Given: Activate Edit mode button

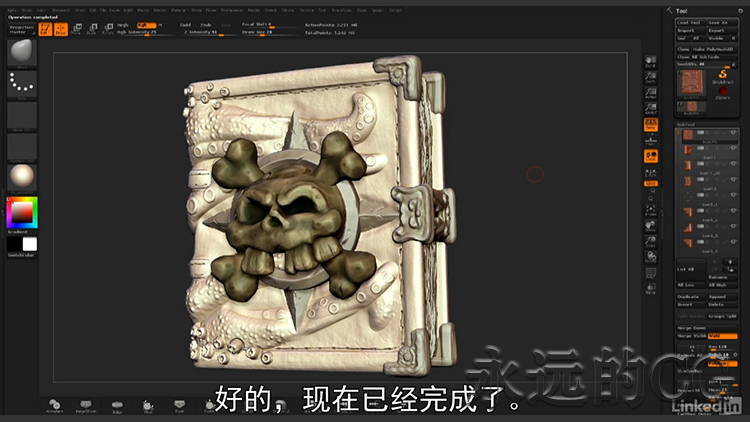Looking at the screenshot, I should pyautogui.click(x=45, y=29).
